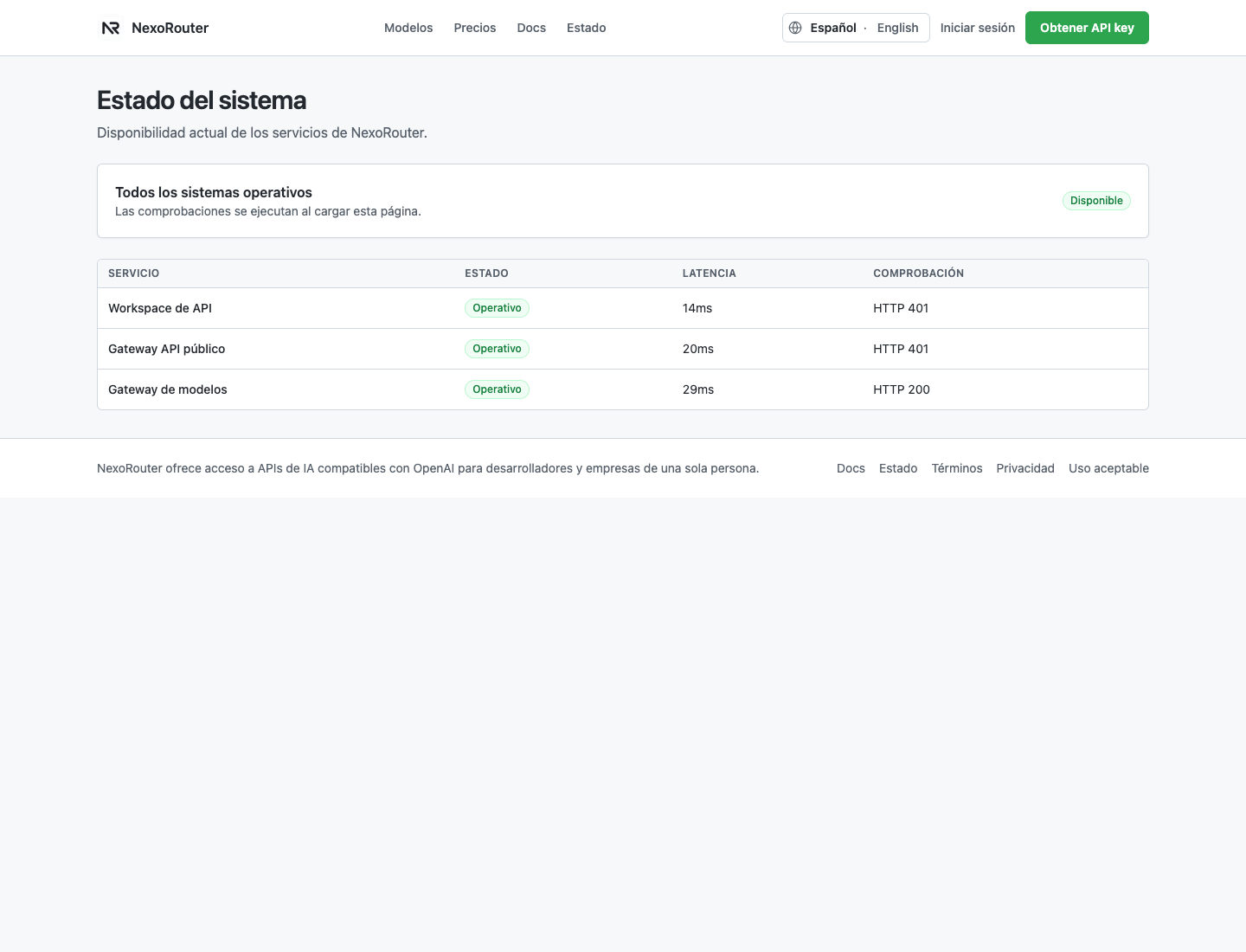Click the NexoRouter logo icon

point(111,28)
